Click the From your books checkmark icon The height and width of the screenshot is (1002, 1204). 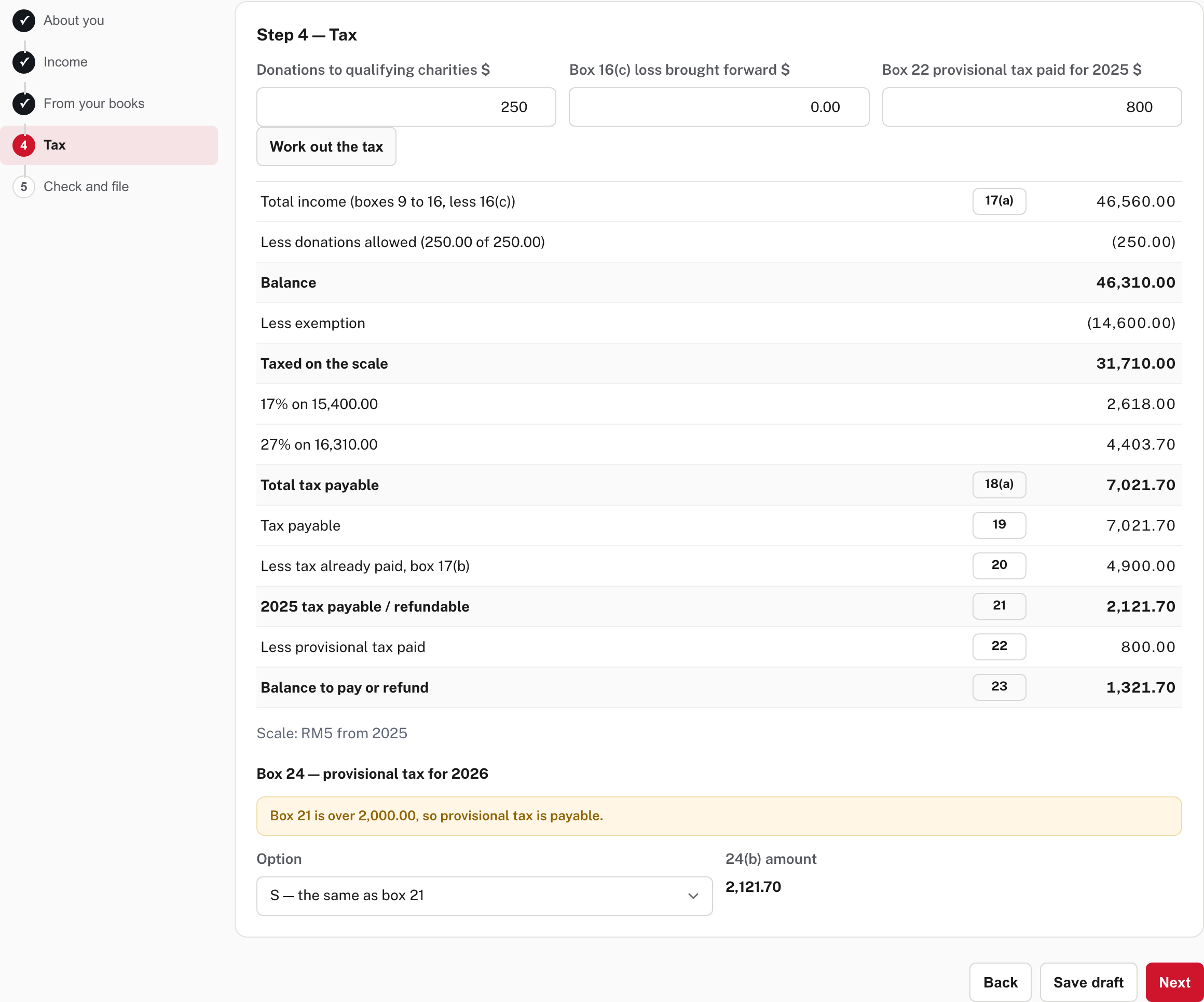(x=23, y=104)
